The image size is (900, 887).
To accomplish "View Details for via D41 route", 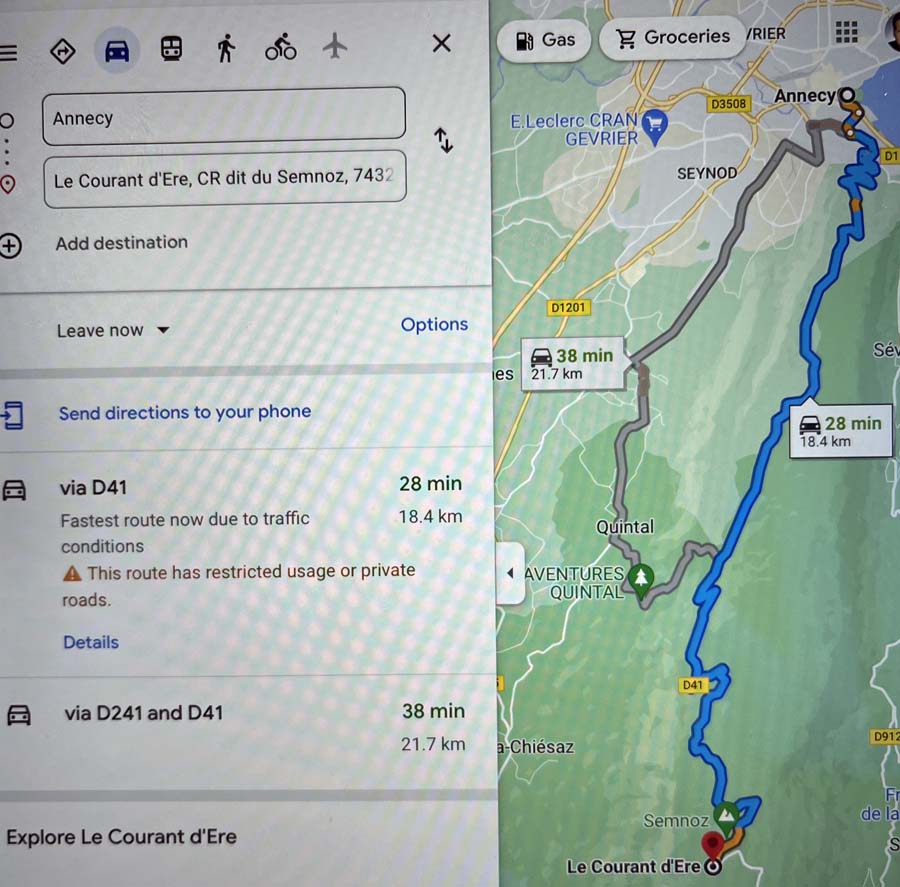I will coord(91,642).
